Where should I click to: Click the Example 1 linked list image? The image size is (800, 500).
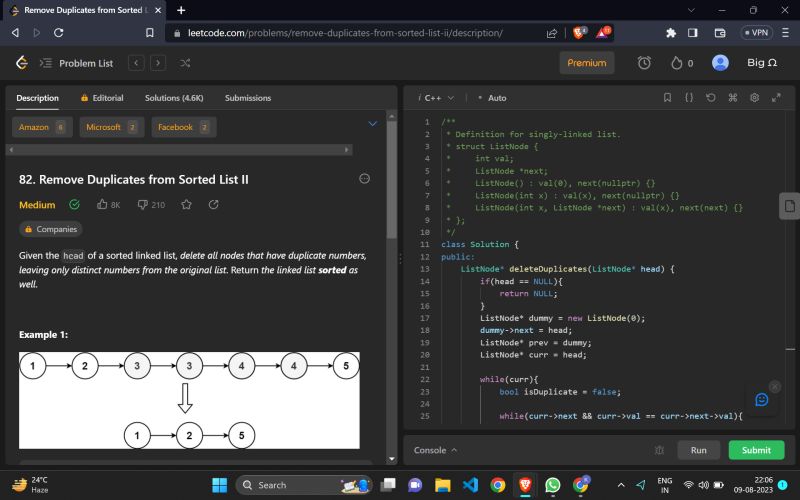189,401
